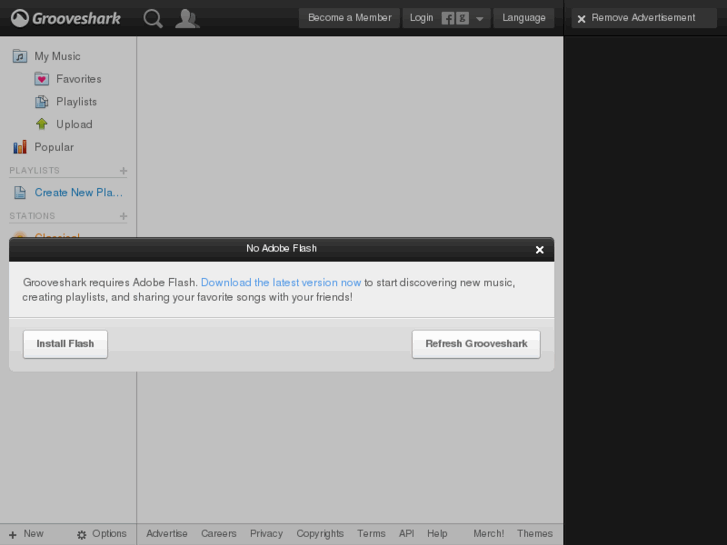Open My Music in sidebar
Image resolution: width=727 pixels, height=545 pixels.
tap(57, 56)
